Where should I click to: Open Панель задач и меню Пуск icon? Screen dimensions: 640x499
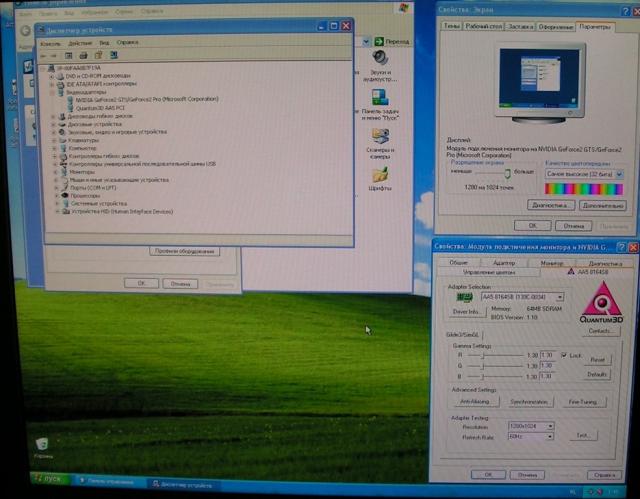coord(380,98)
